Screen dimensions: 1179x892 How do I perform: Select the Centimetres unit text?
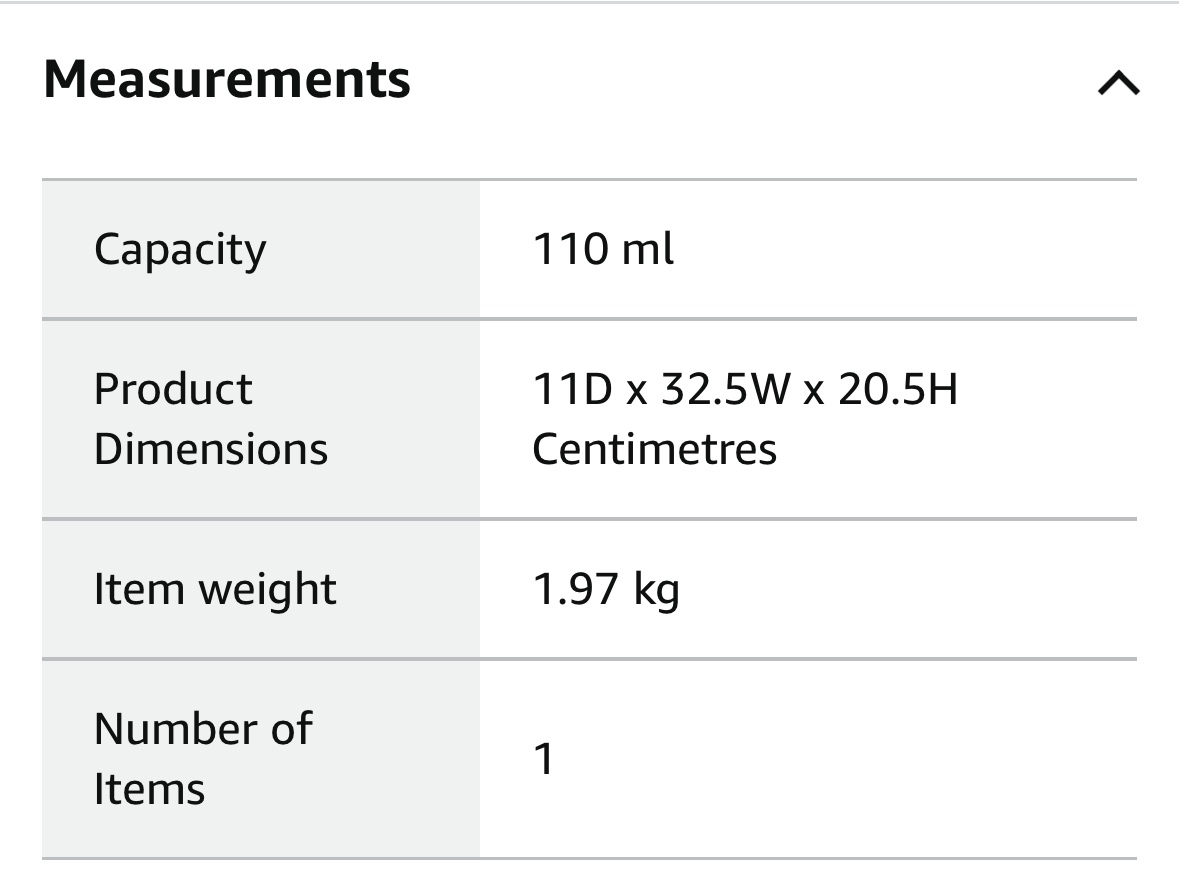tap(654, 449)
